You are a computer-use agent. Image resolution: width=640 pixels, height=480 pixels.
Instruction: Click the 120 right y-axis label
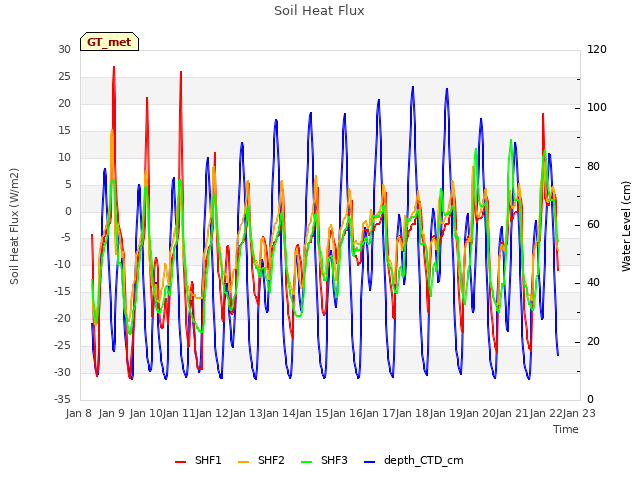point(597,49)
